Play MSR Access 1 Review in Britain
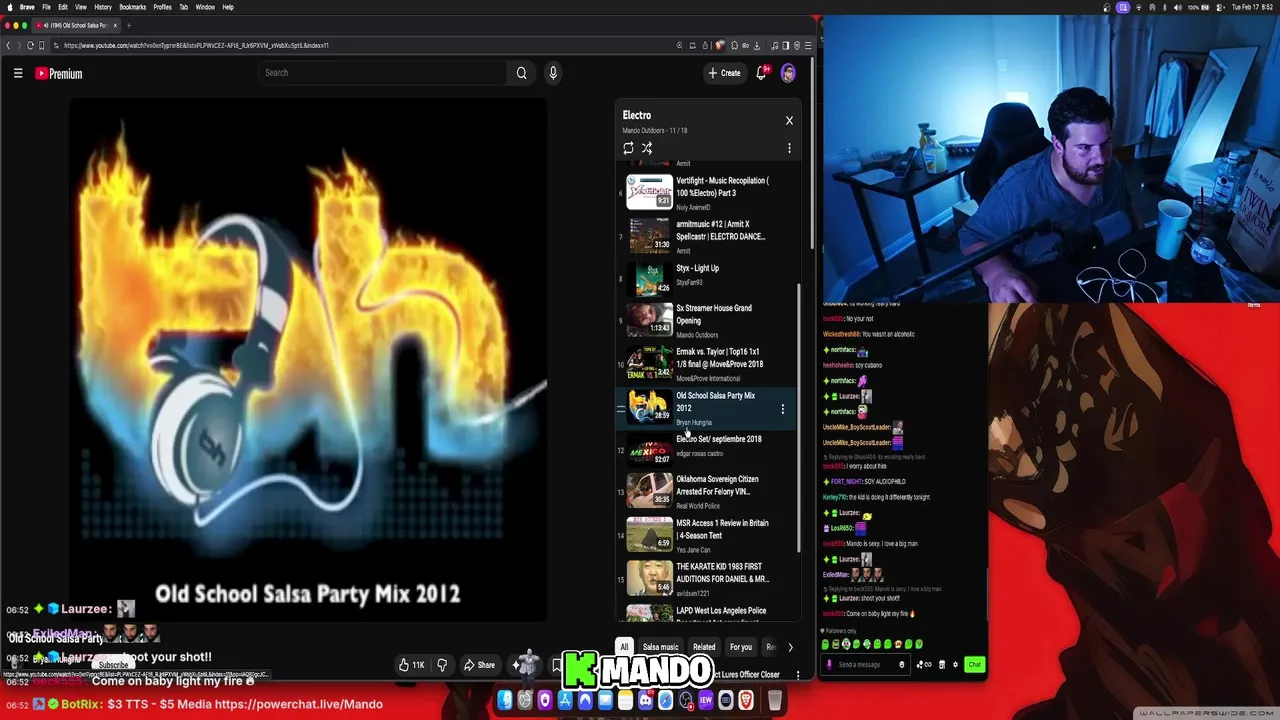 pos(707,535)
